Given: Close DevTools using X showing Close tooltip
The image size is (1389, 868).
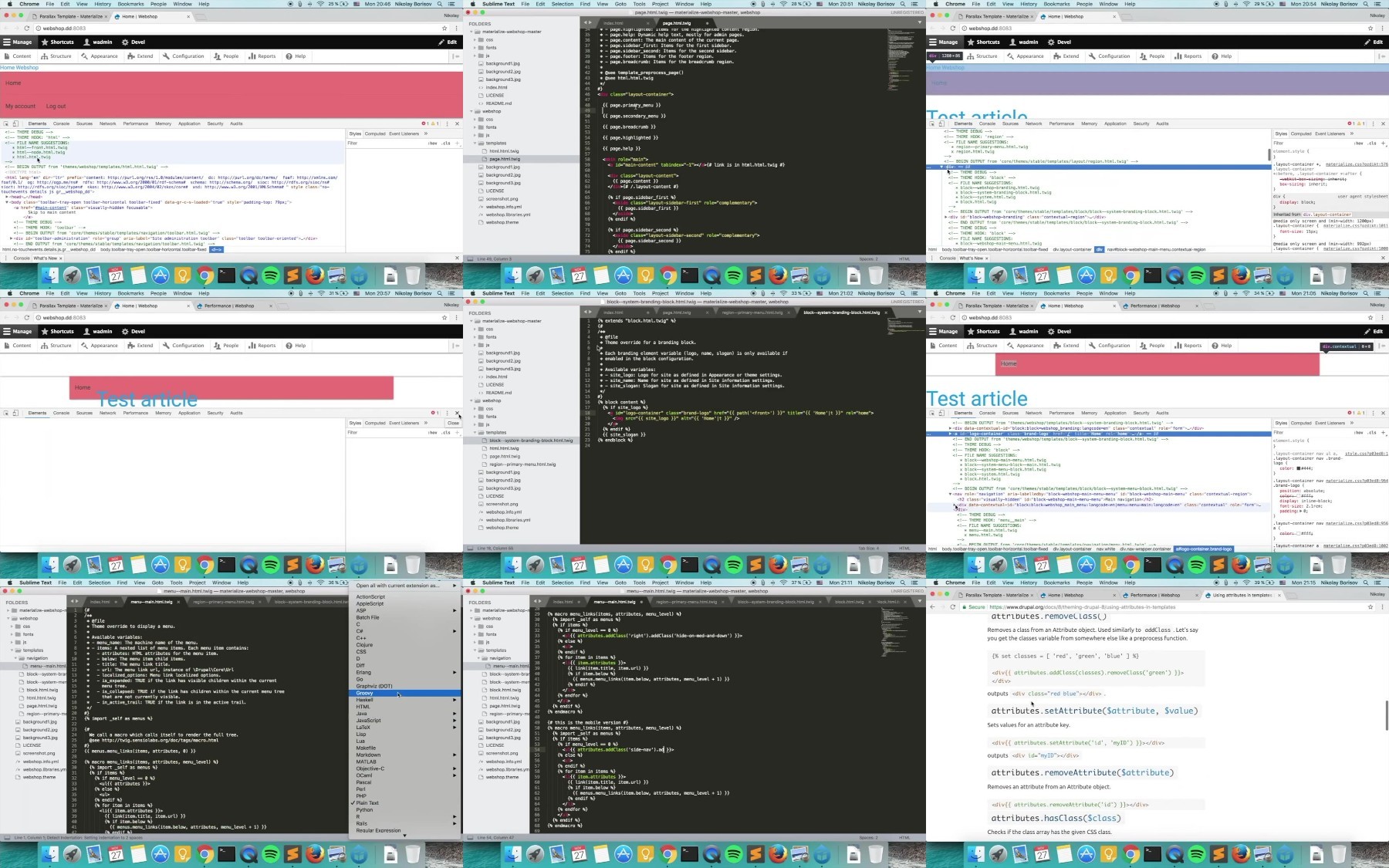Looking at the screenshot, I should (458, 414).
